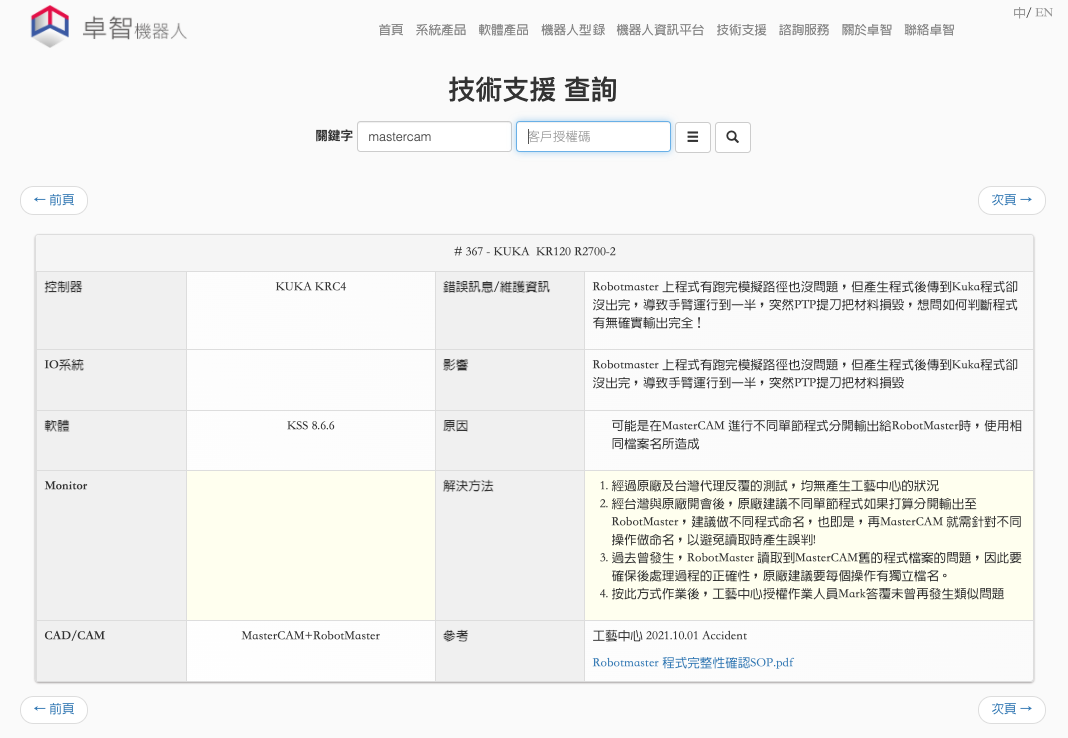1068x738 pixels.
Task: Click the keyword field containing mastercam
Action: 435,137
